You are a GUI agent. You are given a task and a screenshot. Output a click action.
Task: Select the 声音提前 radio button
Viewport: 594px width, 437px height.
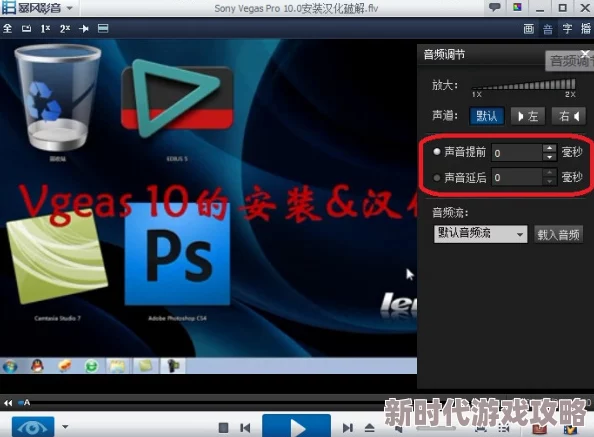click(x=437, y=151)
